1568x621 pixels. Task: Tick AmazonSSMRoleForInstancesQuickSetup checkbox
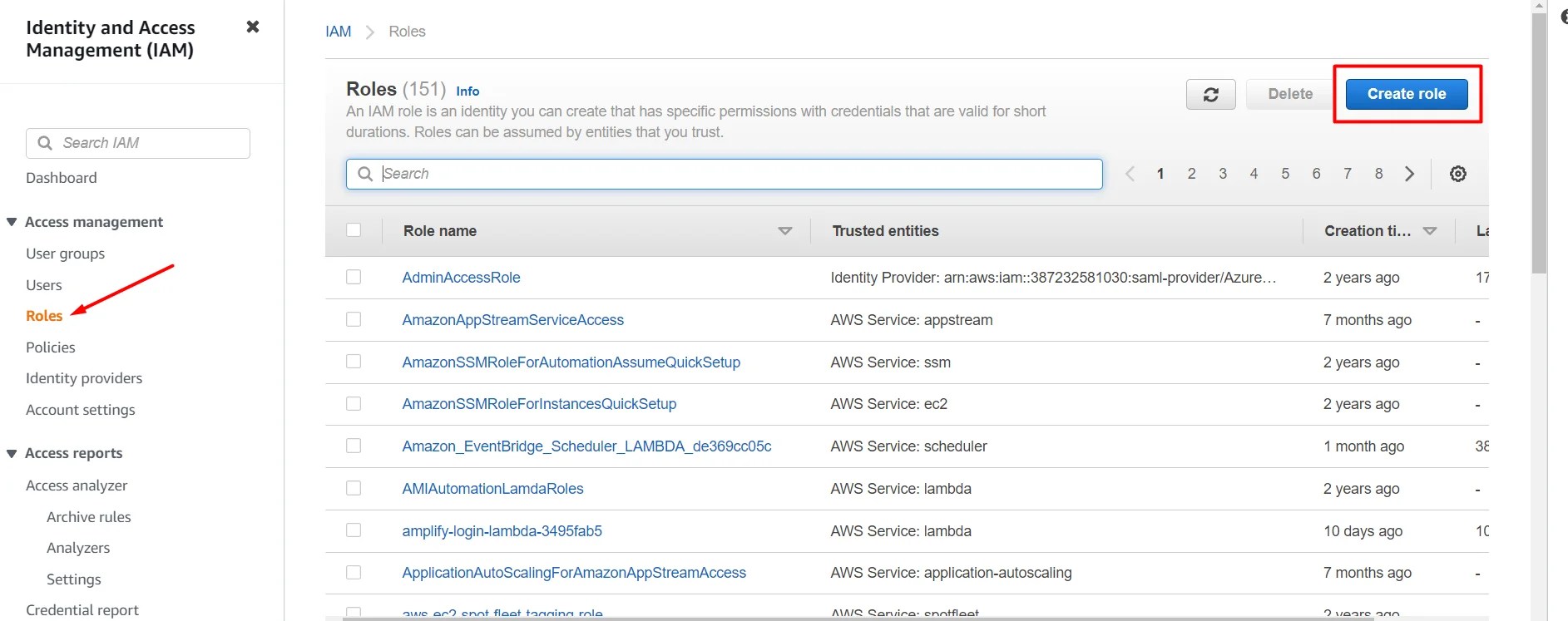[354, 403]
